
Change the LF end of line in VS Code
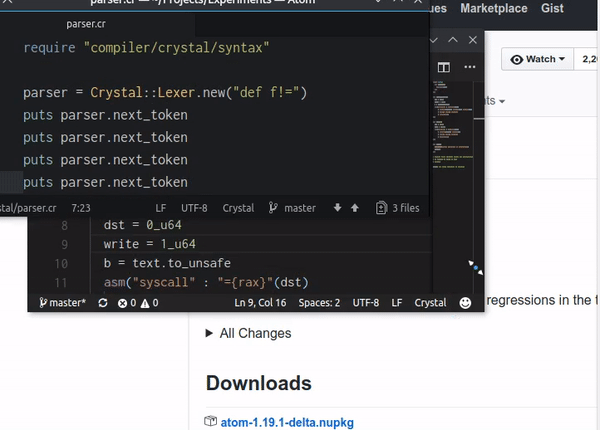click(396, 303)
